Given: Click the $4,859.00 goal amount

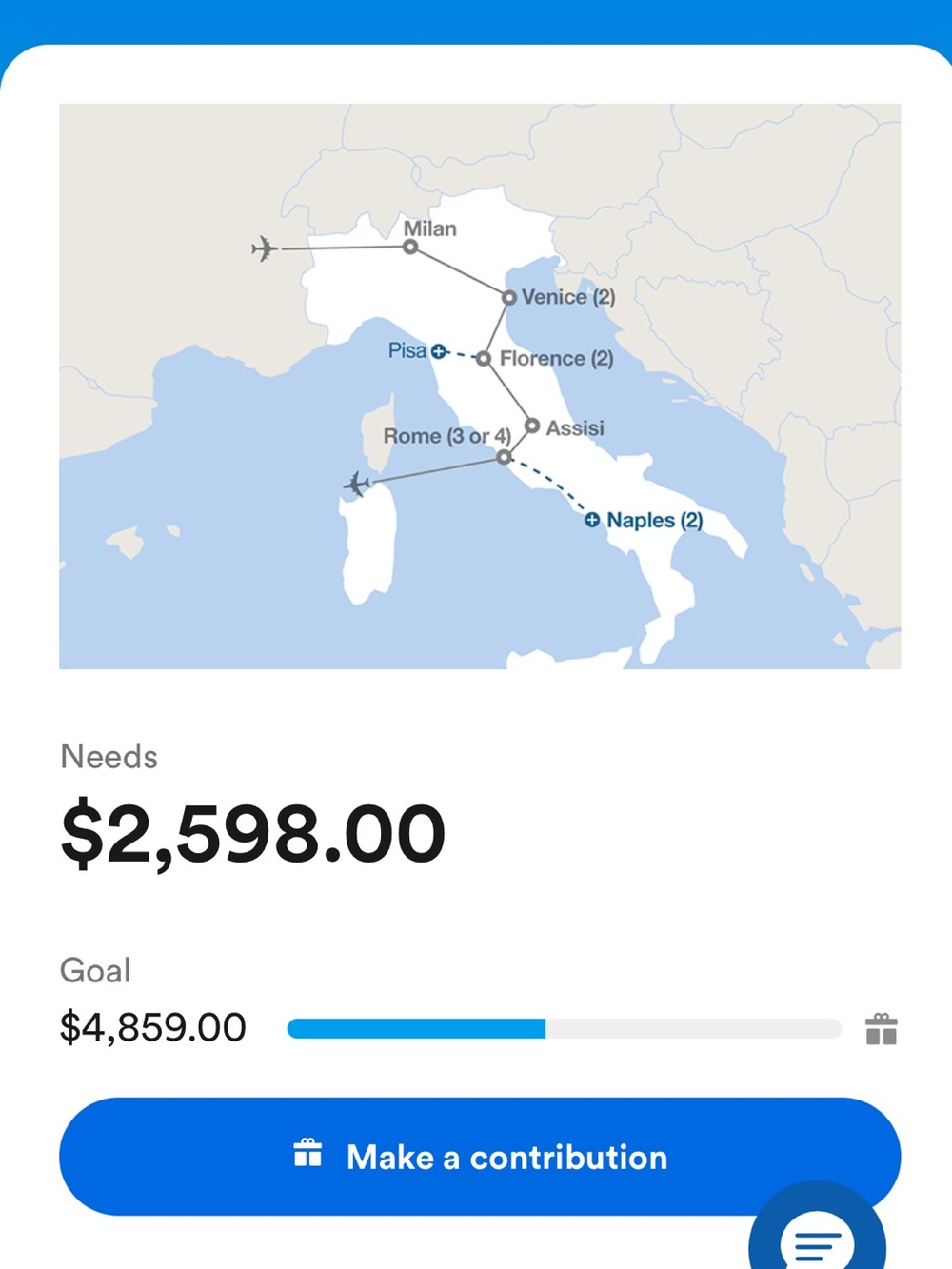Looking at the screenshot, I should pos(153,1028).
